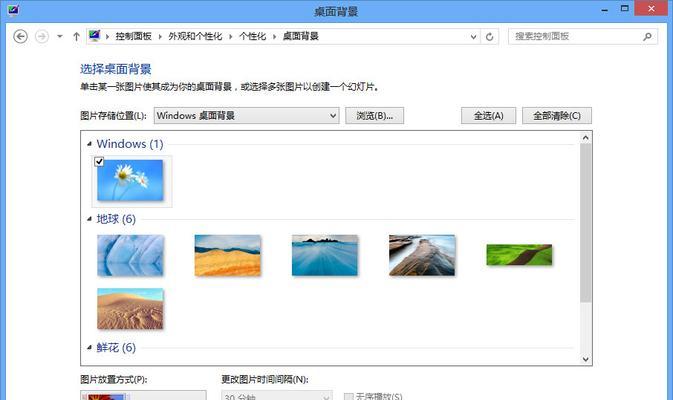Navigate to 外观和个性化 breadcrumb
The image size is (673, 400).
coord(195,36)
